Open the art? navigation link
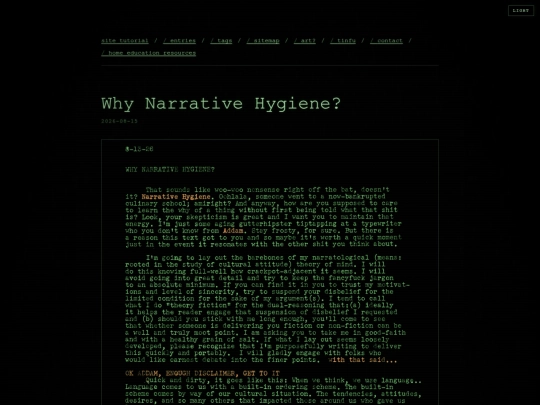 (305, 41)
